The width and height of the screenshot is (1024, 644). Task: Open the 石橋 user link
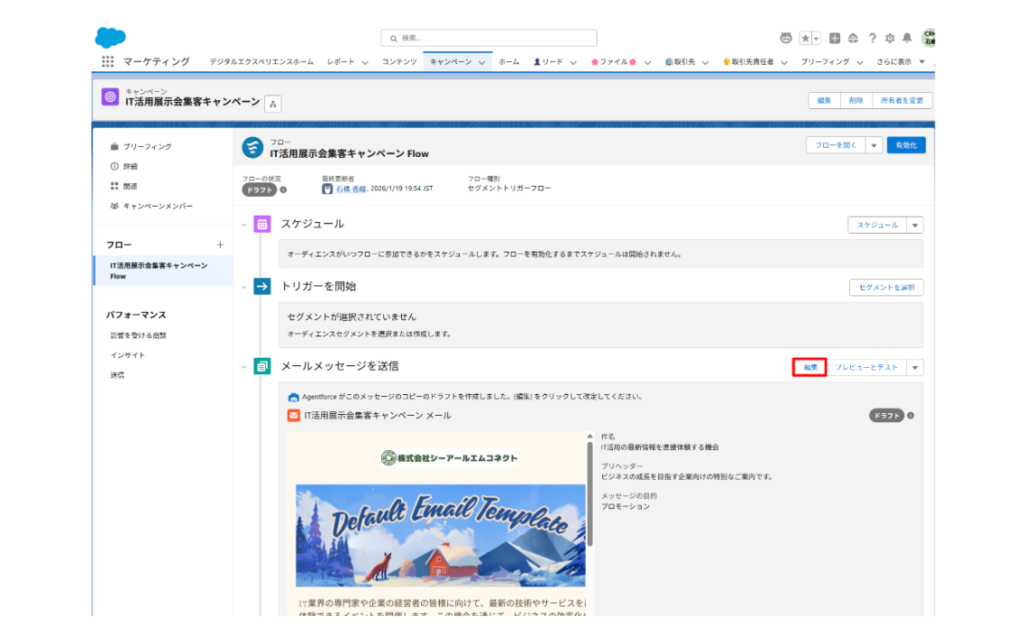pyautogui.click(x=351, y=189)
